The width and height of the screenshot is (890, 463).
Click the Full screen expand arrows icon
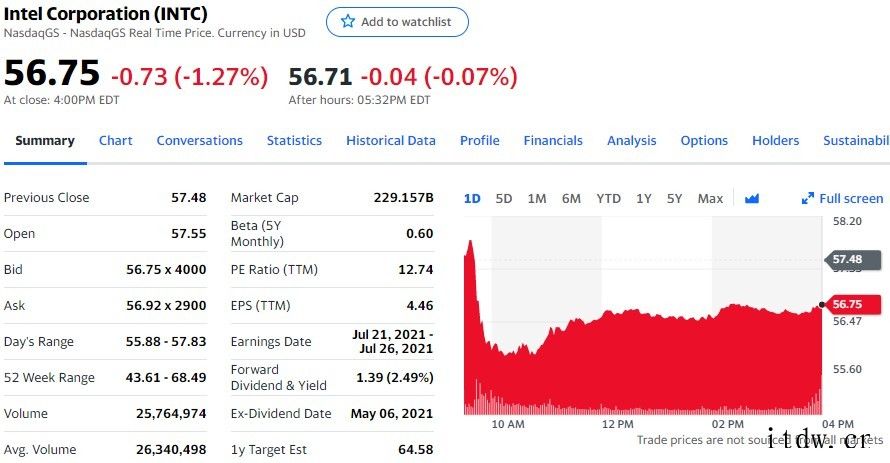pos(808,199)
